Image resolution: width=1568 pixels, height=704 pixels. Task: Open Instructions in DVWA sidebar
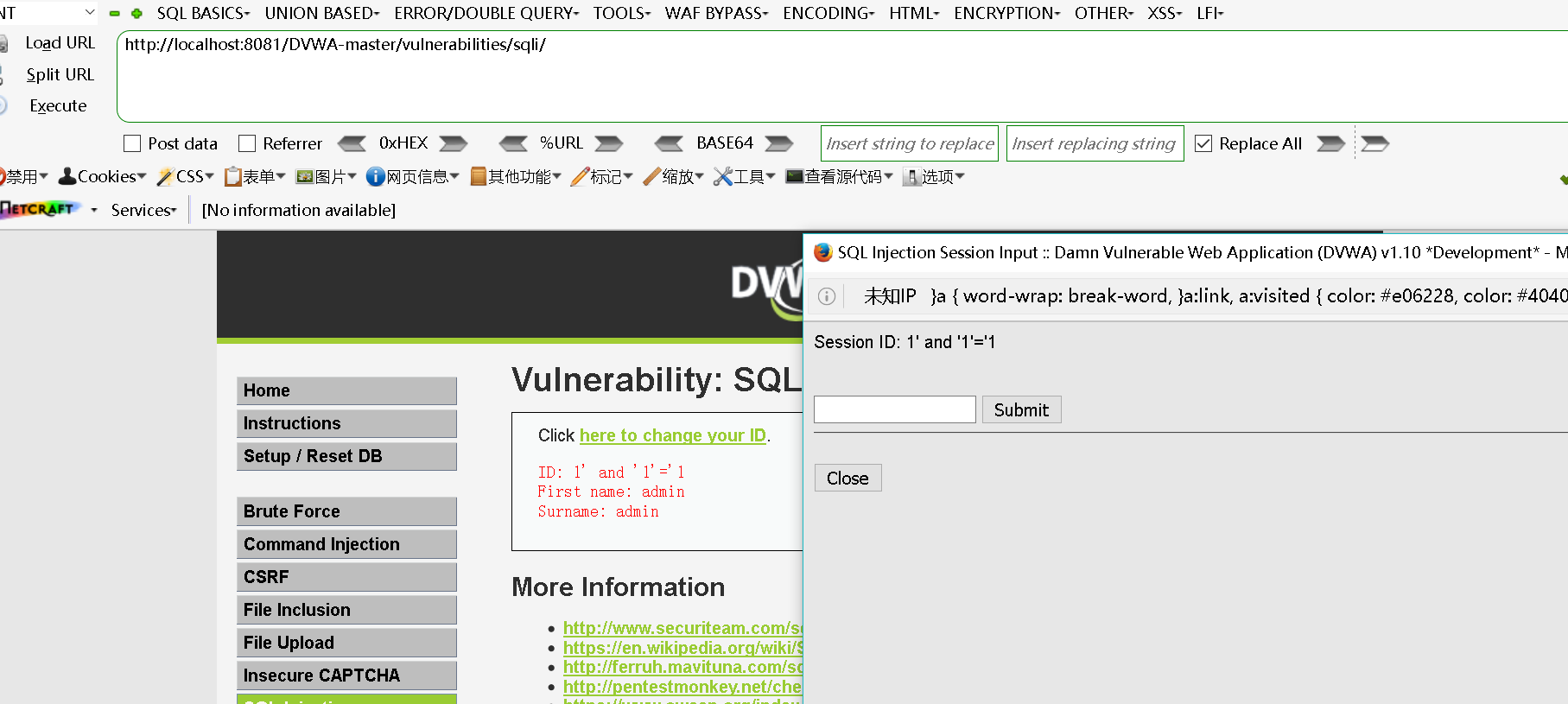coord(346,423)
